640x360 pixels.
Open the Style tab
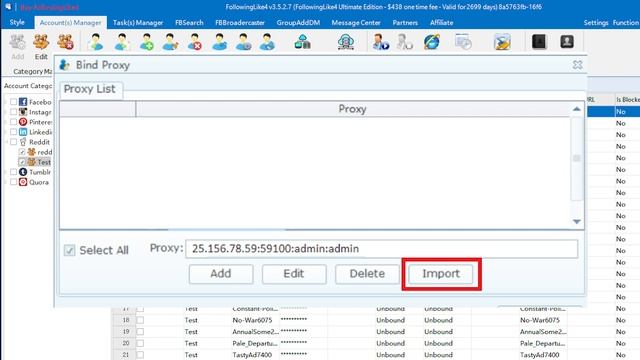pyautogui.click(x=17, y=22)
